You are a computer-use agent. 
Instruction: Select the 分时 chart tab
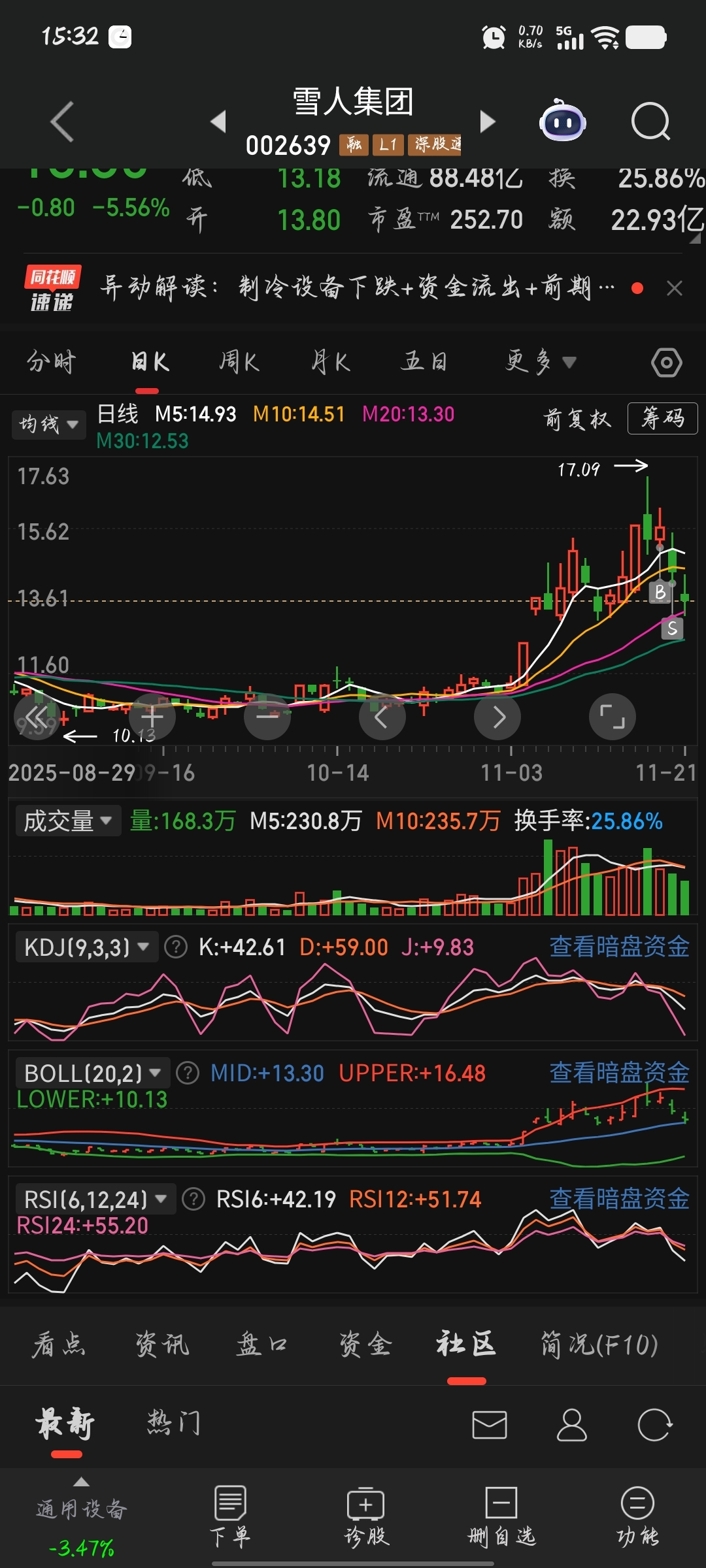(52, 361)
